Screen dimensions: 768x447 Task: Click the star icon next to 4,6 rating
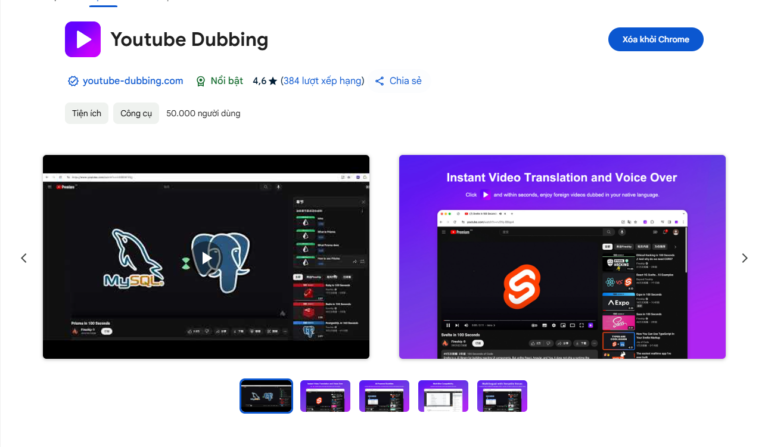(272, 81)
